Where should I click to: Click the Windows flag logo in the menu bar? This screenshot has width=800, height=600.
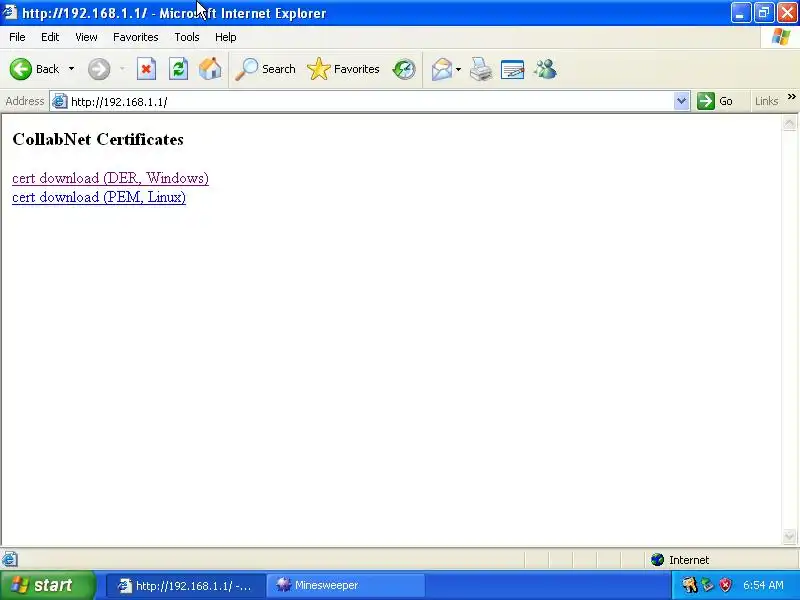point(780,37)
